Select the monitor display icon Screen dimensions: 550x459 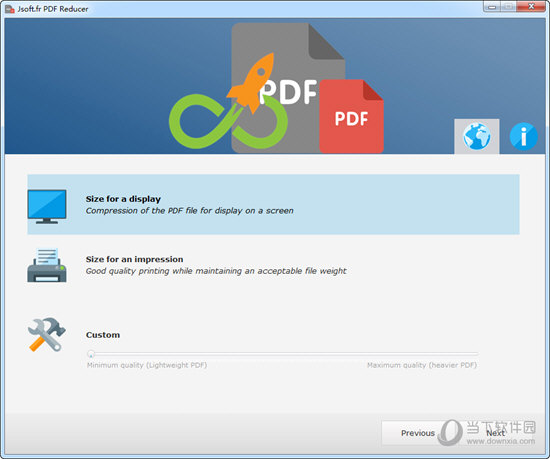coord(47,207)
